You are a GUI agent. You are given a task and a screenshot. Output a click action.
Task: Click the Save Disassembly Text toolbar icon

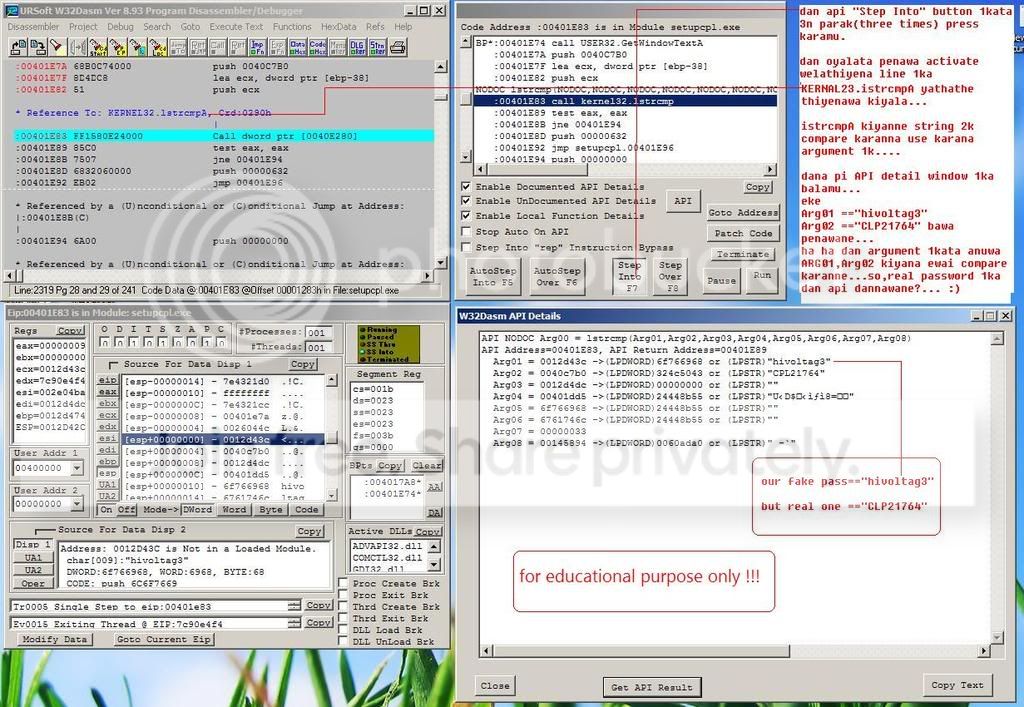point(37,47)
